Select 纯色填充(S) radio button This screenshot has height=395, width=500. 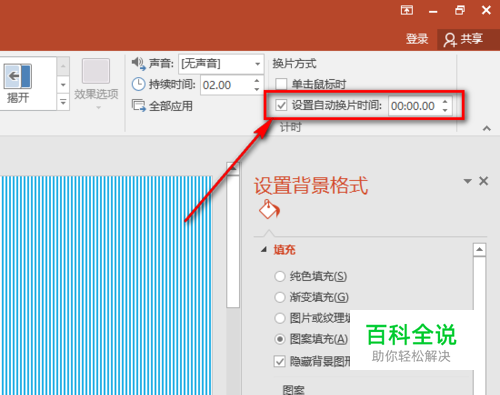tap(280, 276)
